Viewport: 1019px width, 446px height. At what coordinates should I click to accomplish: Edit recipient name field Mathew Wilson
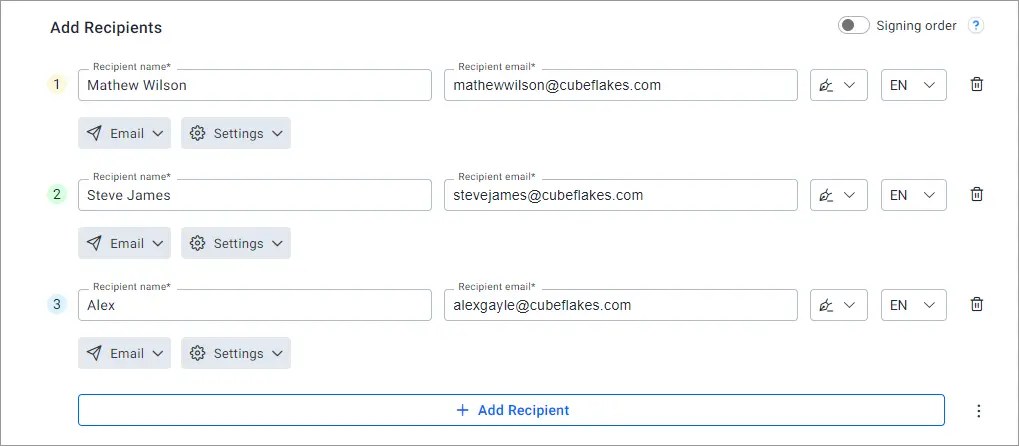(255, 85)
